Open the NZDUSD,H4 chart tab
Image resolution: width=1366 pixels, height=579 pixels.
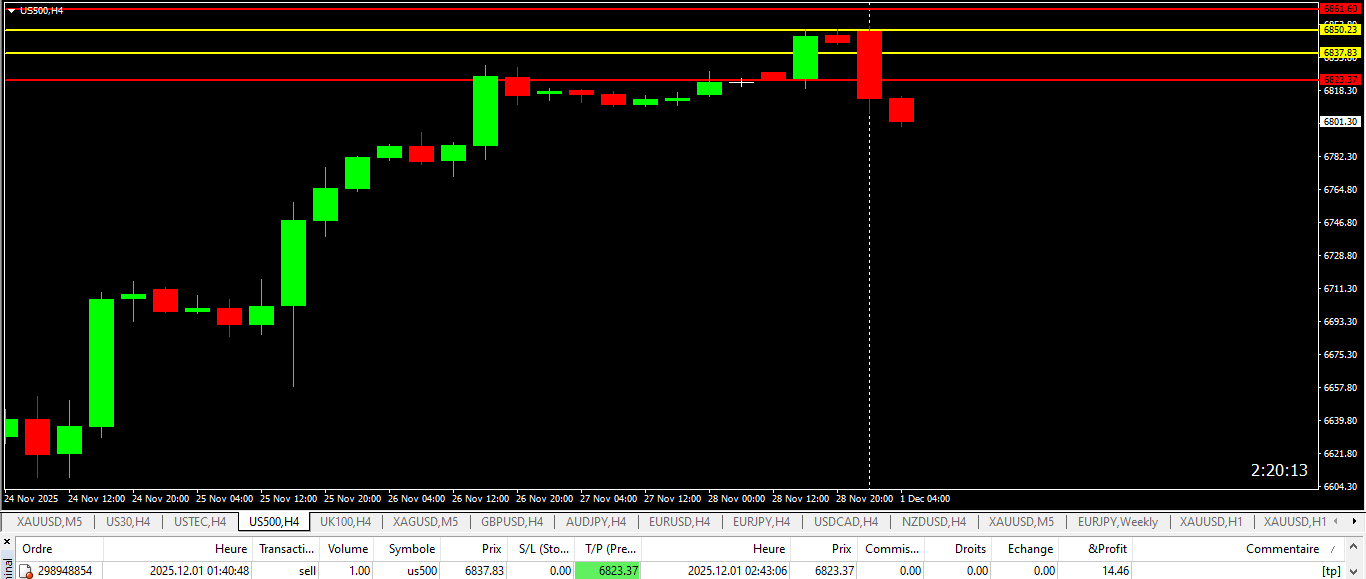[x=934, y=522]
